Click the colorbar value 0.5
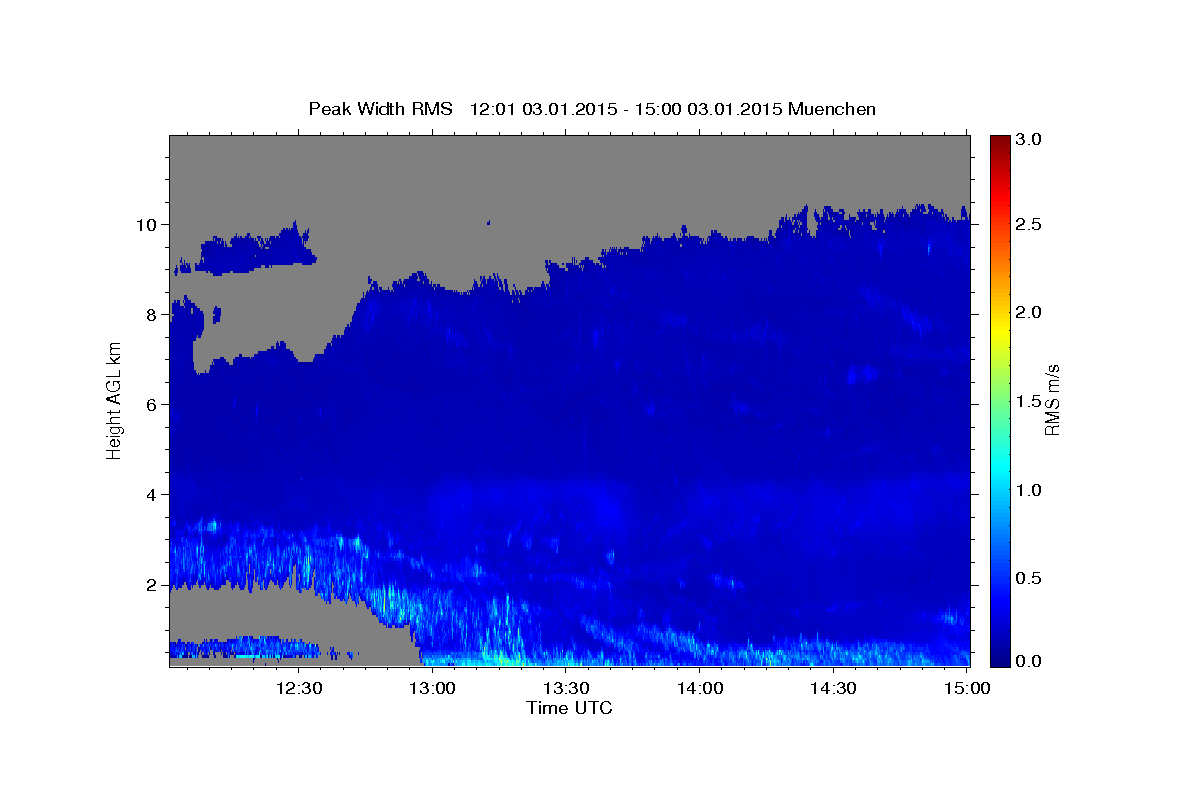The width and height of the screenshot is (1200, 800). click(x=1030, y=578)
